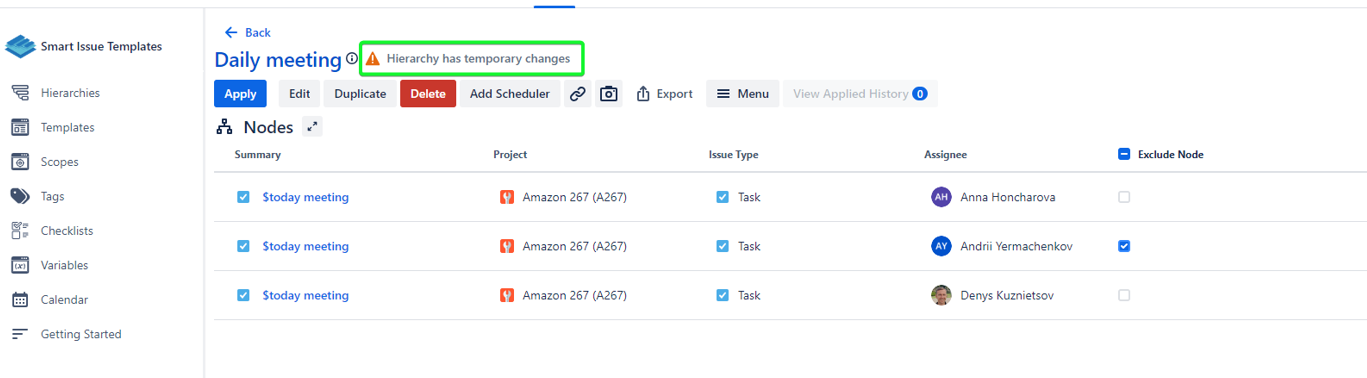1367x378 pixels.
Task: Open the Menu dropdown button
Action: [742, 94]
